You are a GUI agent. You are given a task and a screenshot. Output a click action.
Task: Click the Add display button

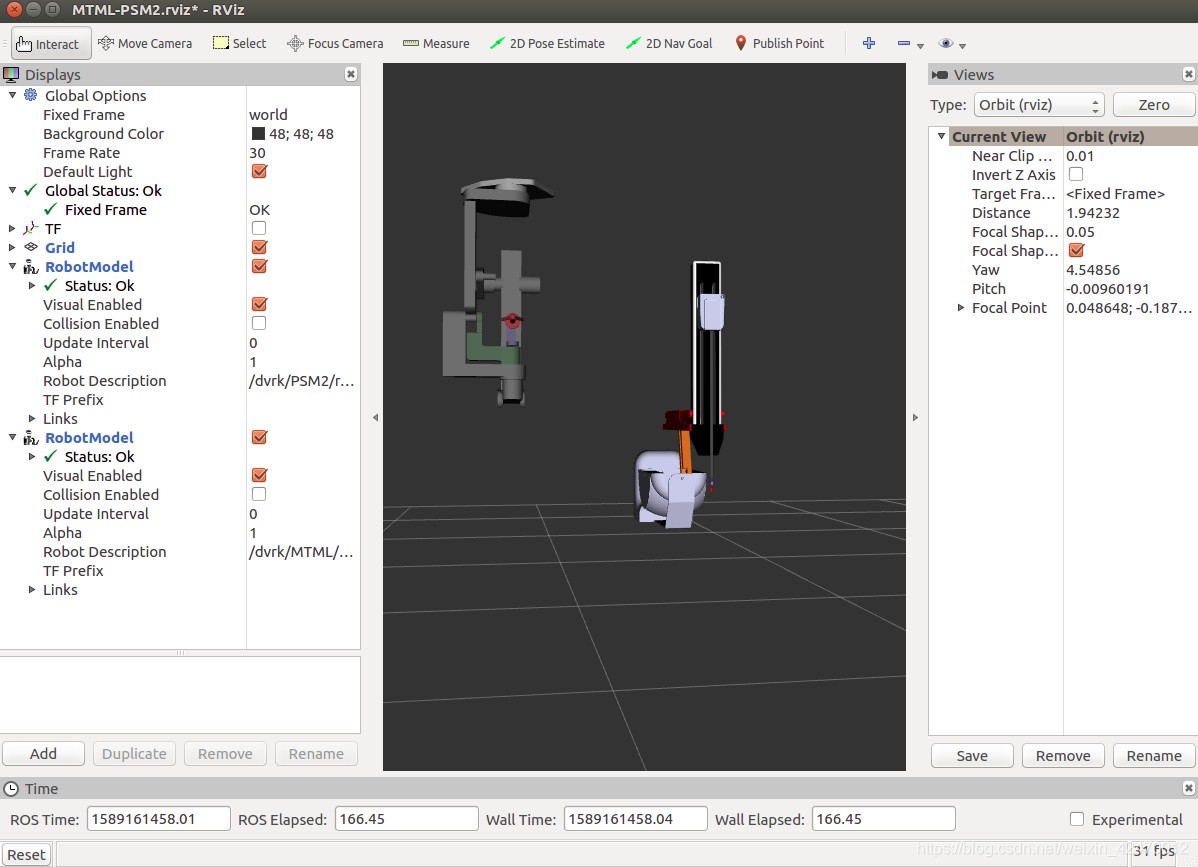click(44, 753)
